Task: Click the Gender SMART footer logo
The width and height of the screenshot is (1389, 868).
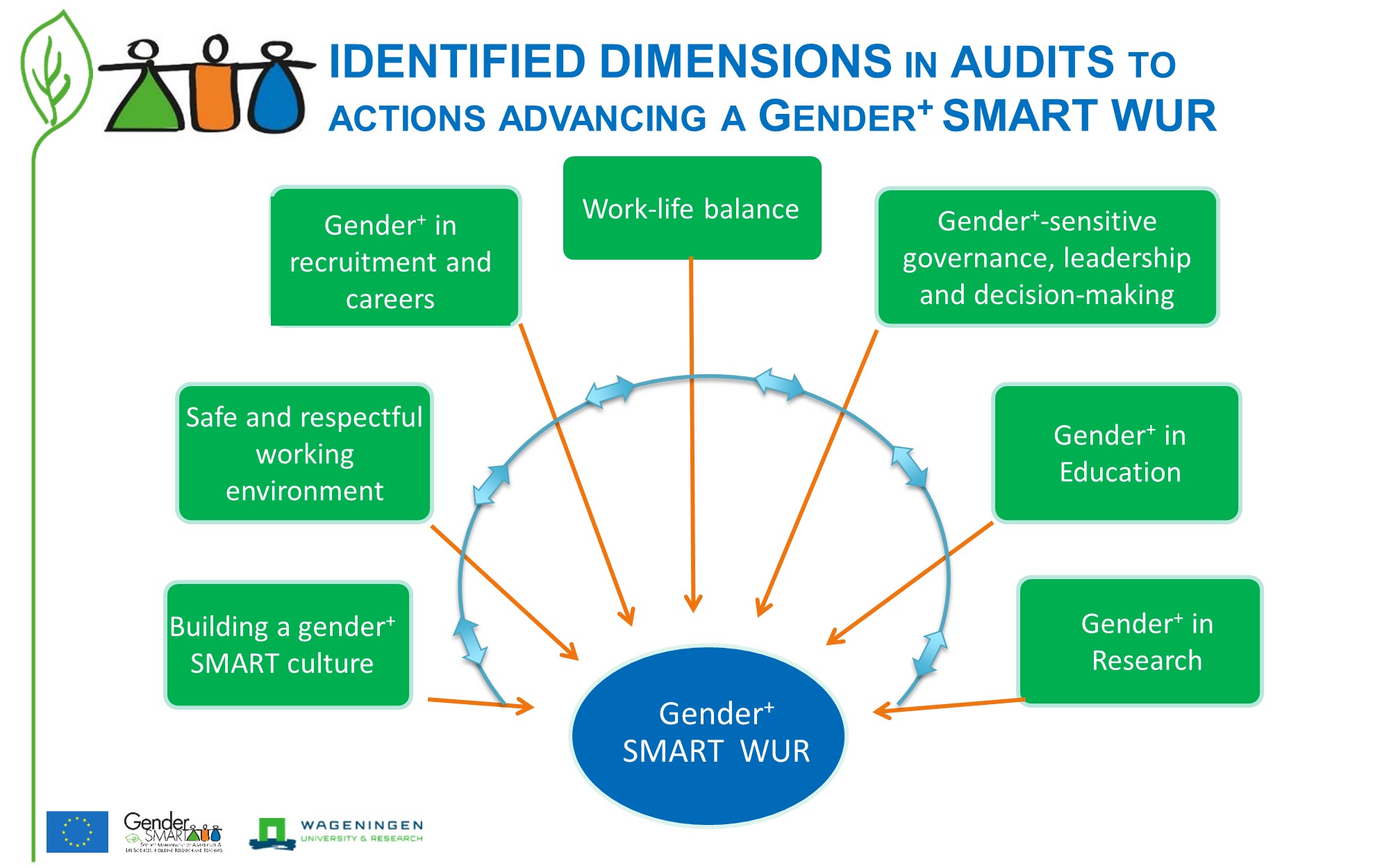Action: [173, 831]
